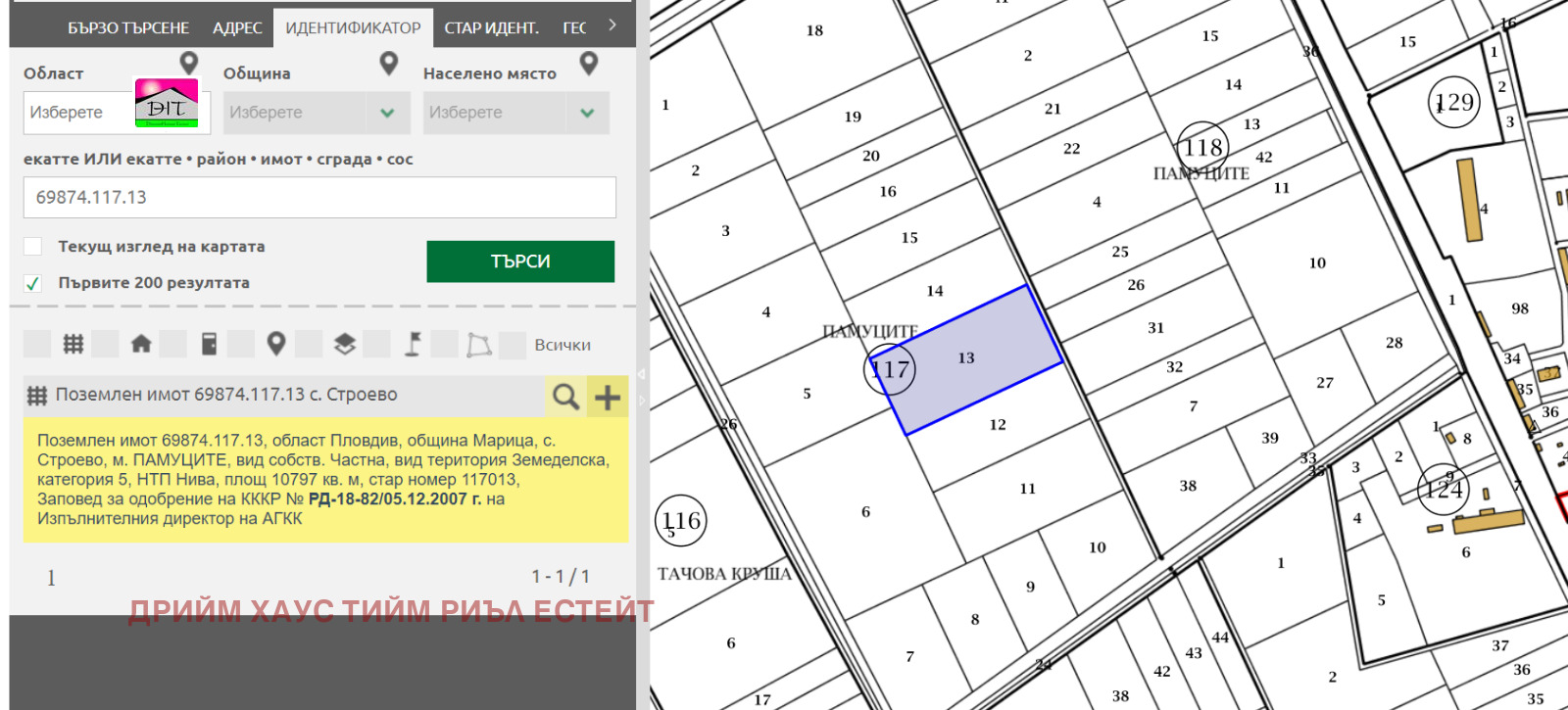This screenshot has height=710, width=1568.
Task: Select the flag filter icon
Action: tap(413, 344)
